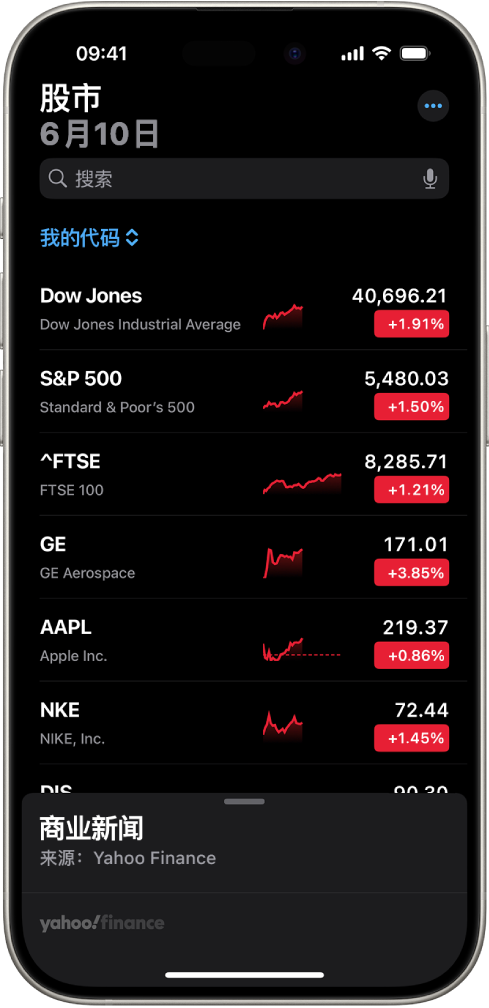Open the ^FTSE sparkline chart
The image size is (489, 1008).
click(x=302, y=483)
